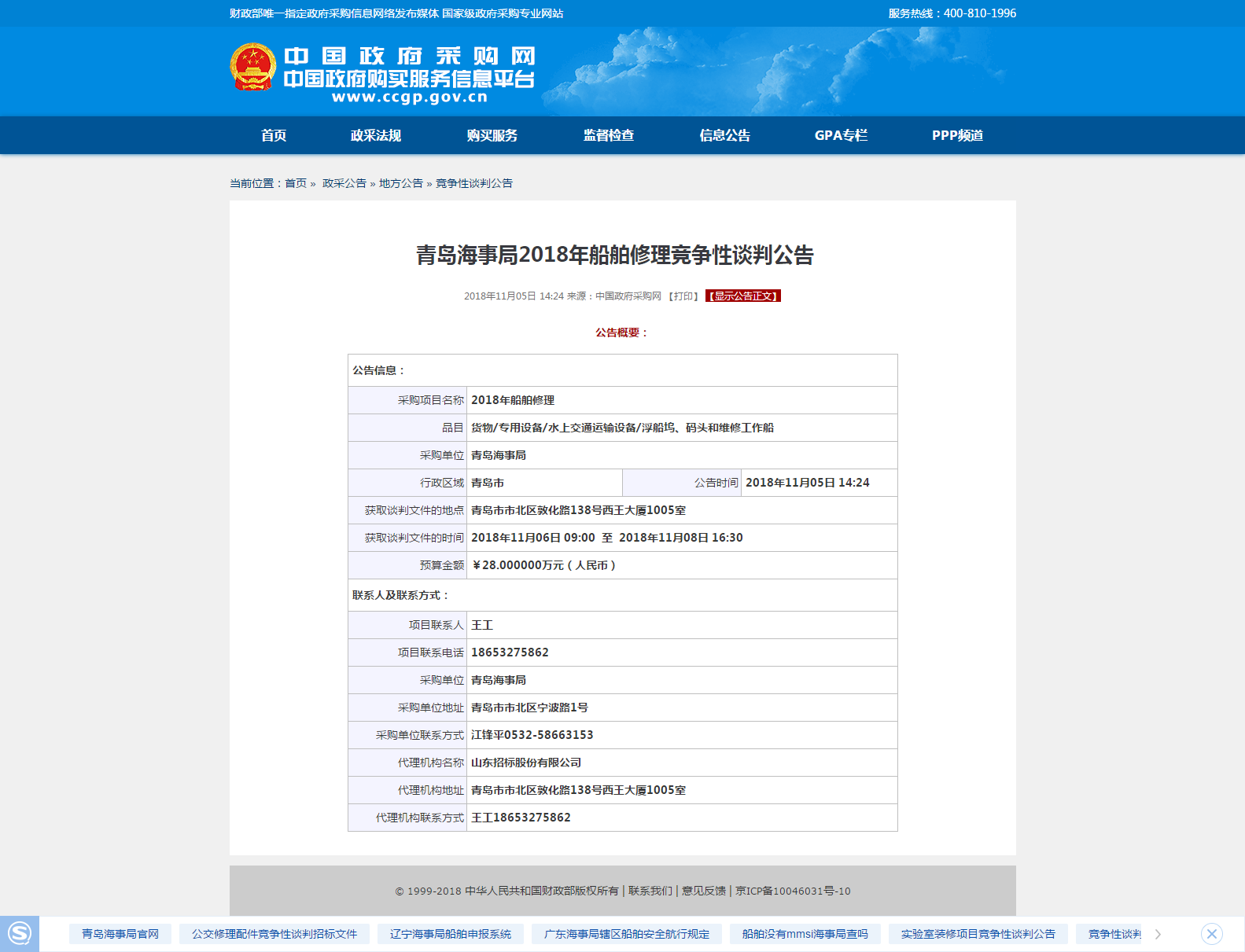Show more suggestions with the right arrow
Image resolution: width=1245 pixels, height=952 pixels.
click(x=1158, y=934)
